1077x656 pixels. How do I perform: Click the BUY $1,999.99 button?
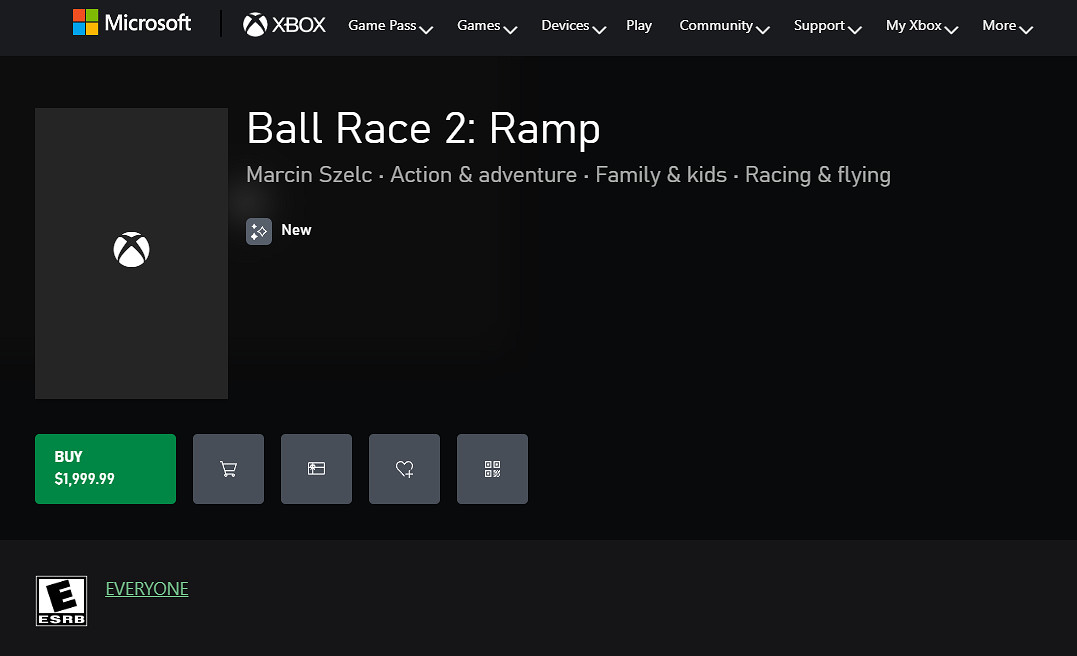click(105, 468)
